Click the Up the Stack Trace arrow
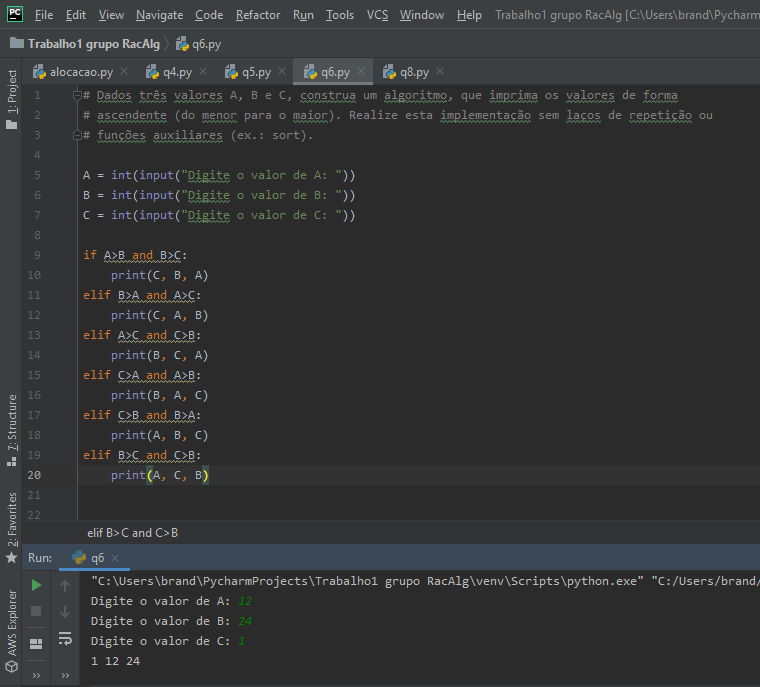The height and width of the screenshot is (687, 760). point(65,586)
